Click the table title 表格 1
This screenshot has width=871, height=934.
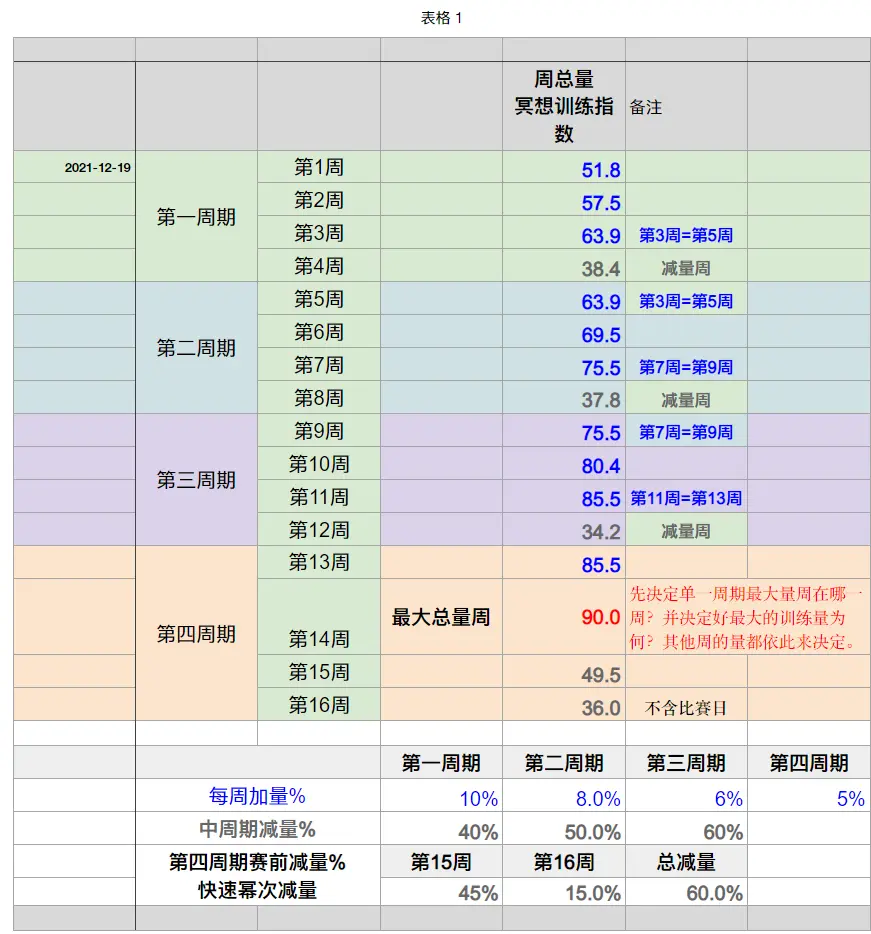point(441,18)
